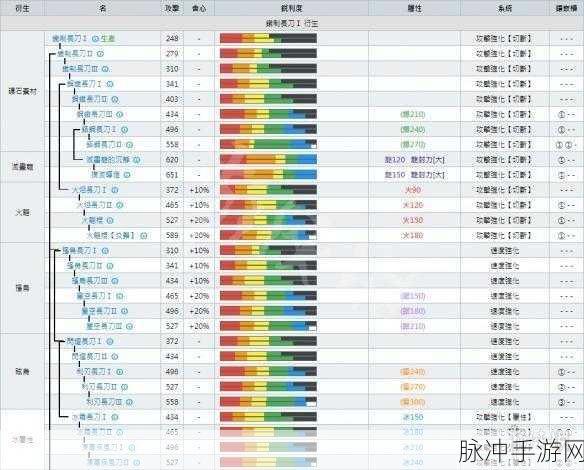
Task: Click the 系統 column header
Action: [x=505, y=8]
